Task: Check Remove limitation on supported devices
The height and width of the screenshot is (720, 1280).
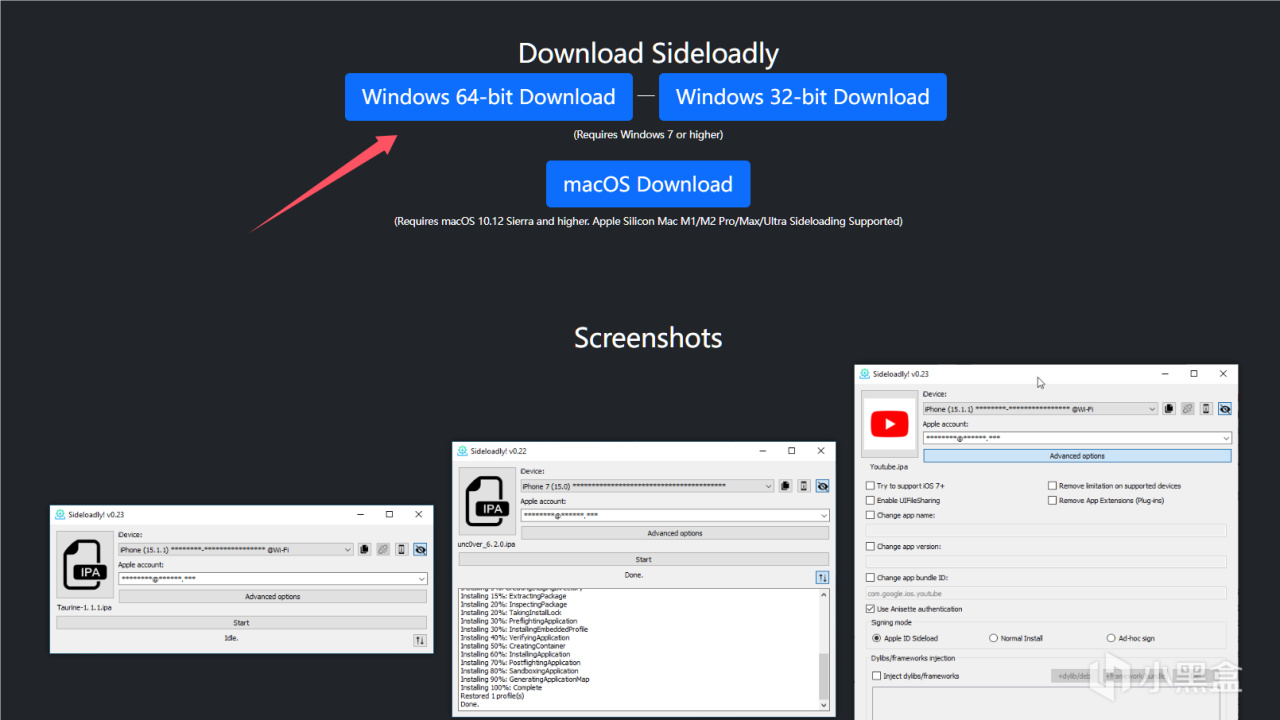Action: (1052, 486)
